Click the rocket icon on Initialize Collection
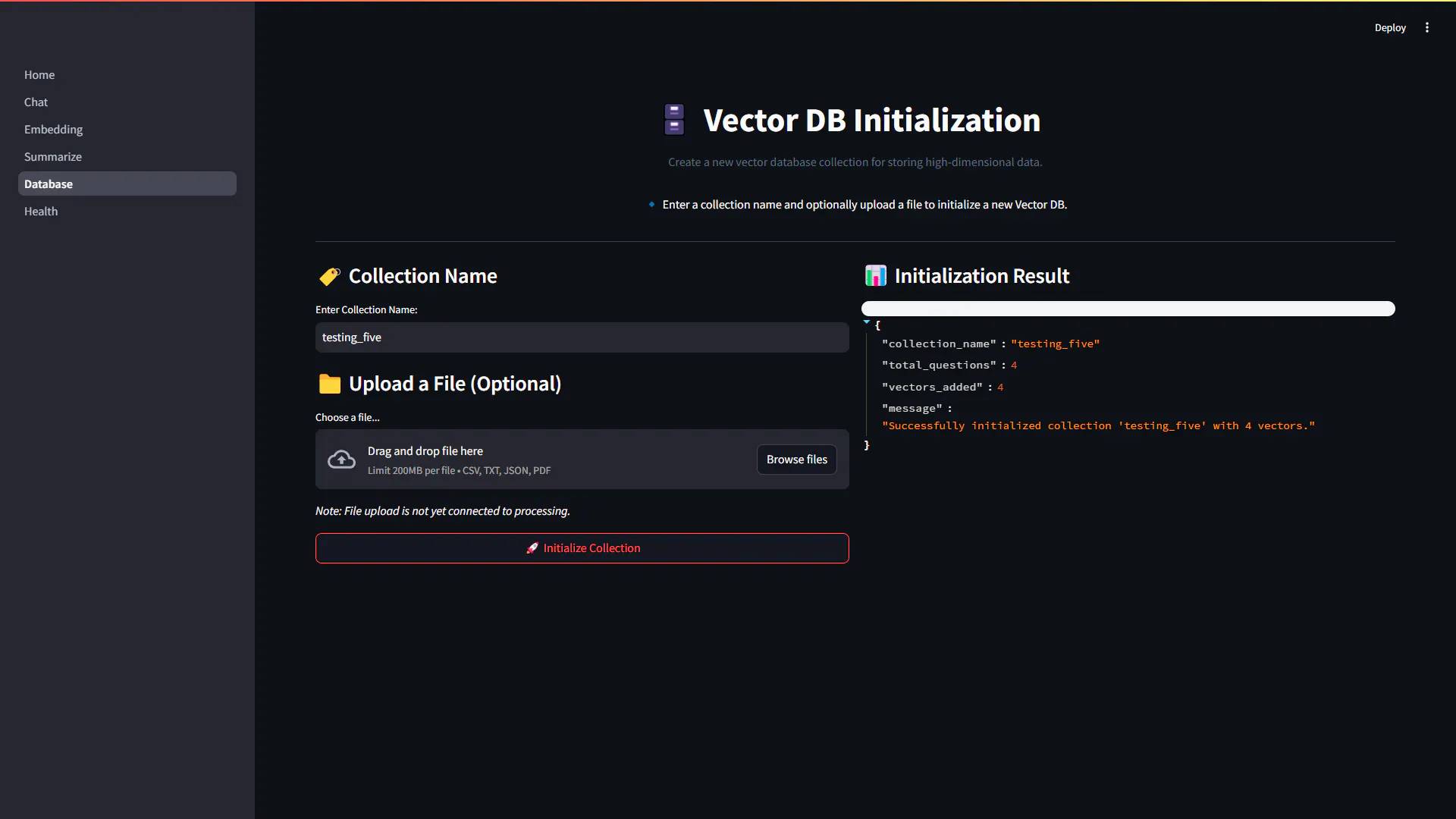Image resolution: width=1456 pixels, height=819 pixels. [x=532, y=548]
